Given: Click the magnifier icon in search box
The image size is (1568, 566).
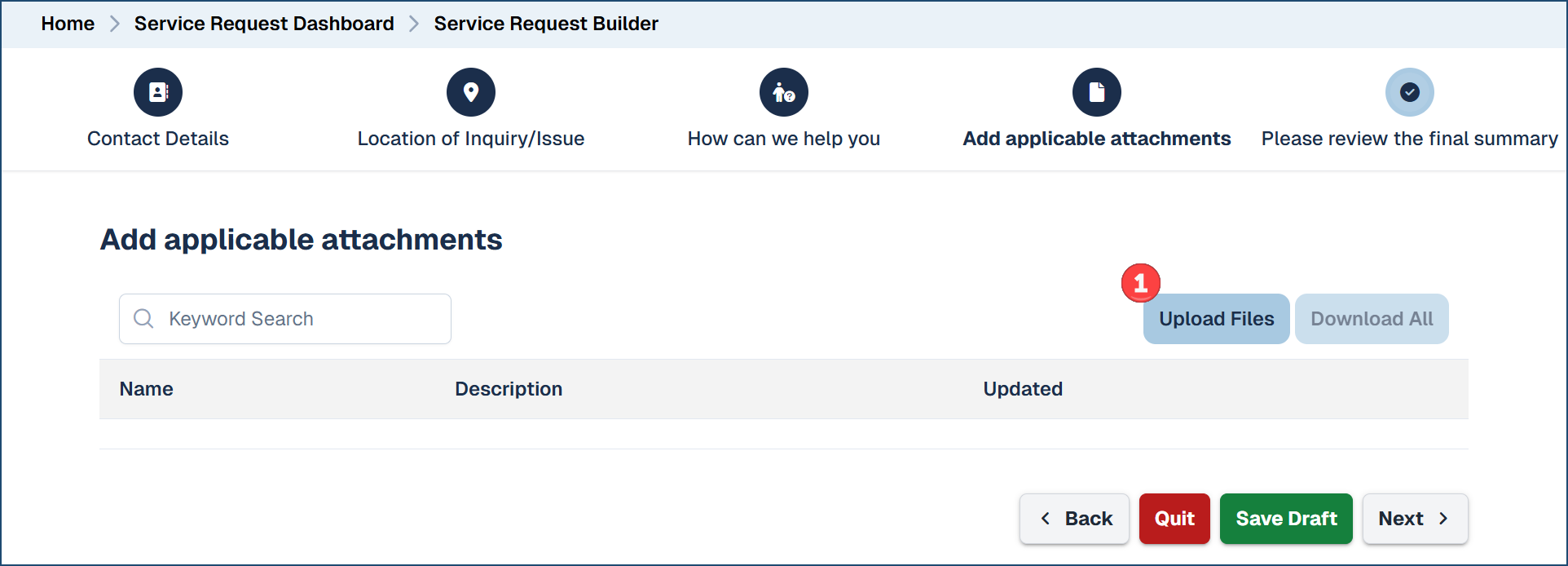Looking at the screenshot, I should pyautogui.click(x=143, y=319).
